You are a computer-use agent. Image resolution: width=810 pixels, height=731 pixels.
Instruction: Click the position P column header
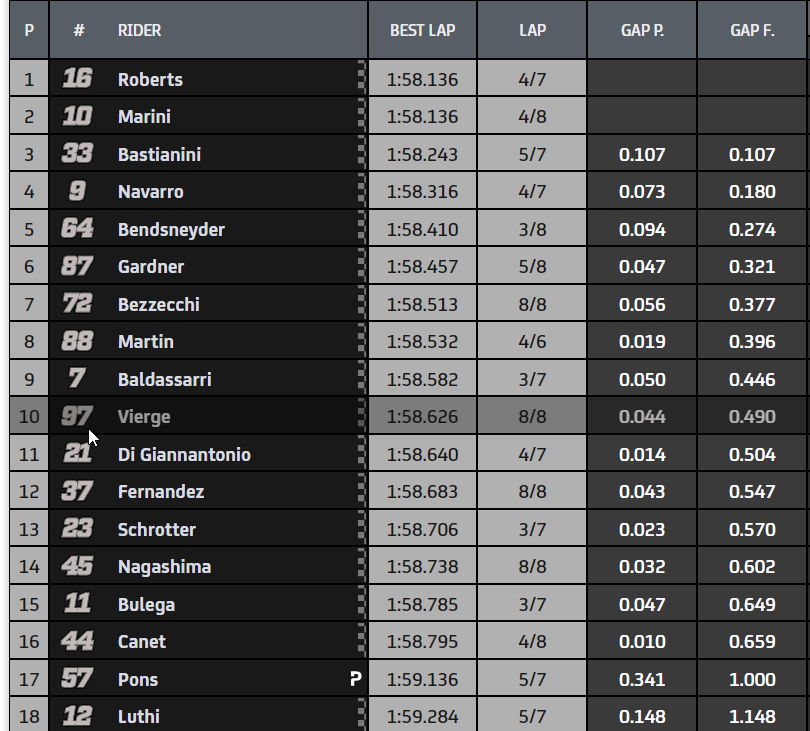point(29,30)
